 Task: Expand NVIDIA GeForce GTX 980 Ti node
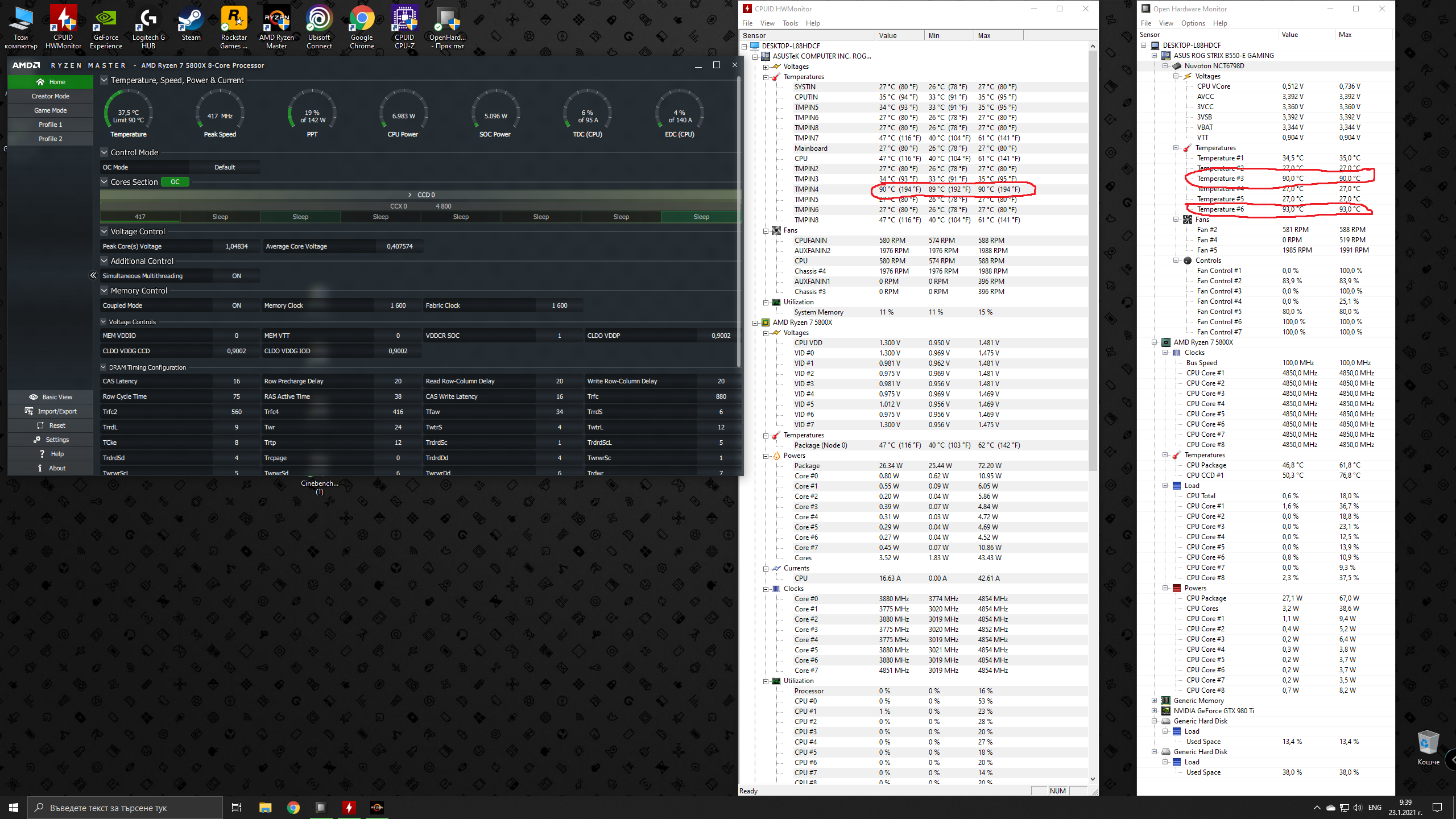click(1155, 711)
